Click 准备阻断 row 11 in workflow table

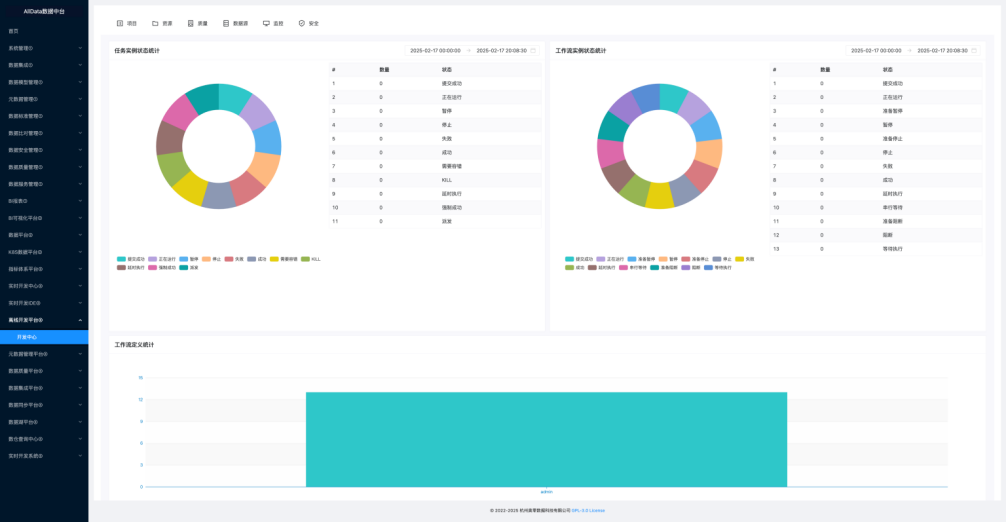pyautogui.click(x=876, y=221)
